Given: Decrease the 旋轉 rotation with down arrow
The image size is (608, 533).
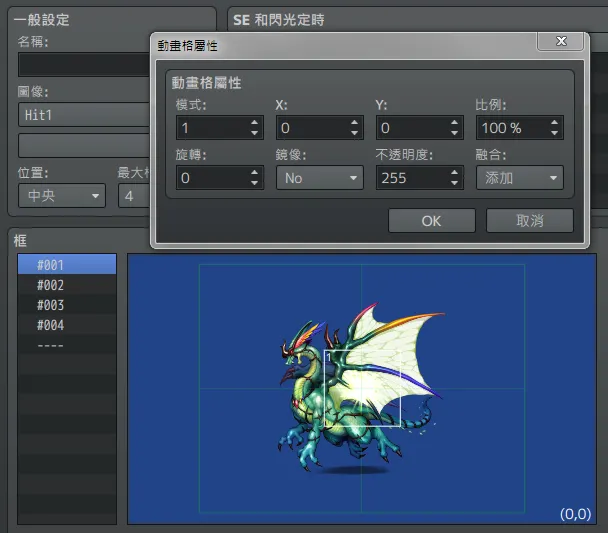Looking at the screenshot, I should (254, 183).
